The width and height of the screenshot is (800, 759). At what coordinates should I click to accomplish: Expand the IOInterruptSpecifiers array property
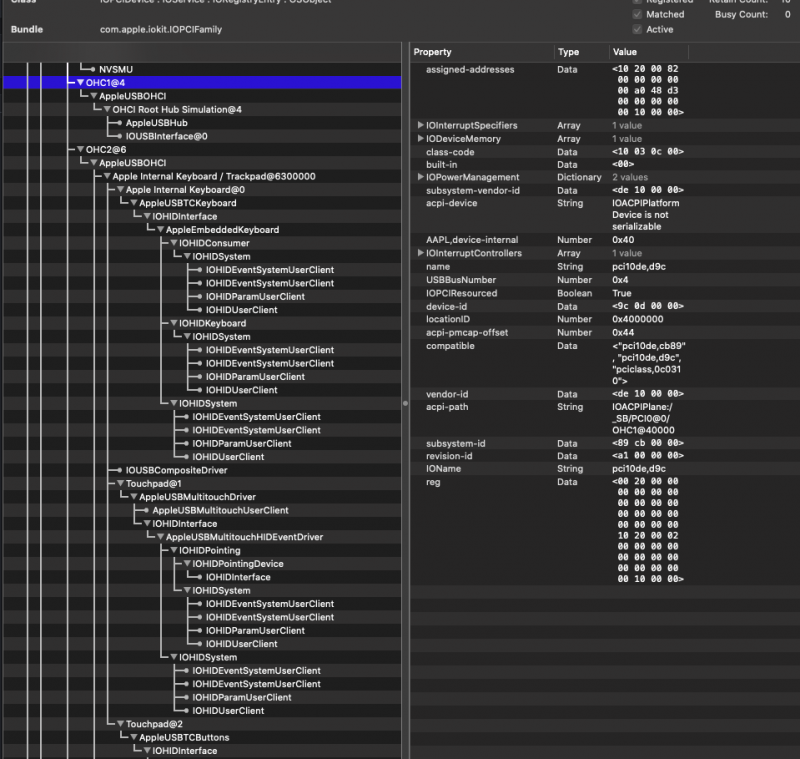coord(420,125)
